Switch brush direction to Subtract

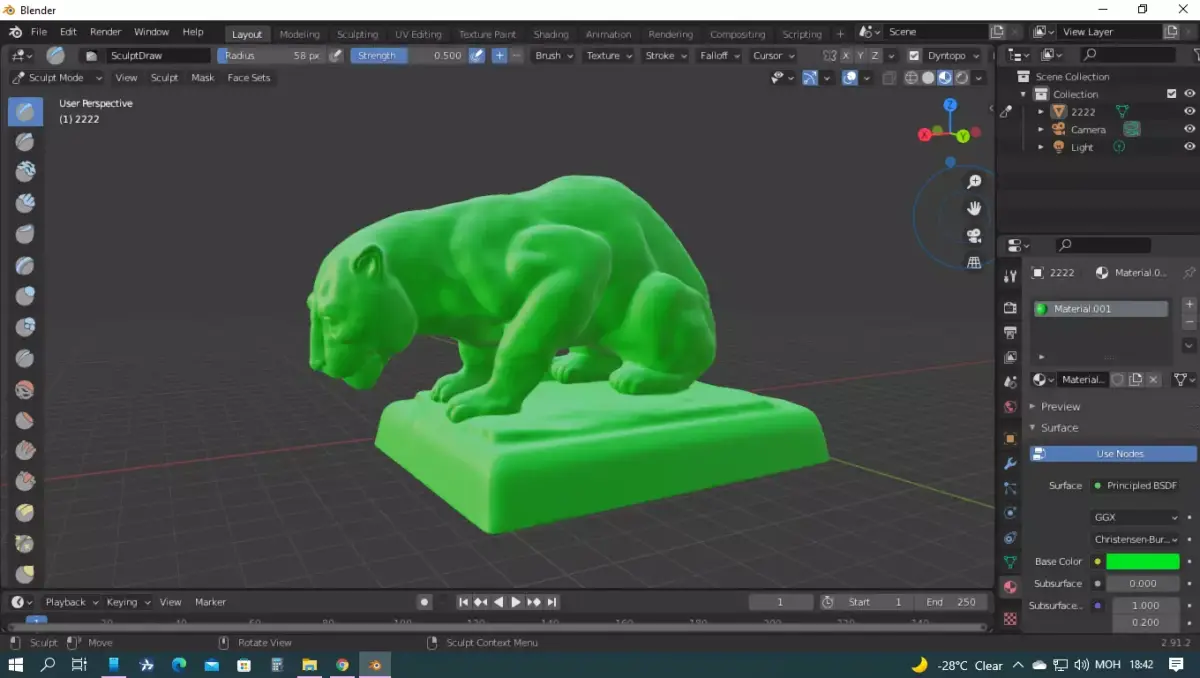(x=516, y=56)
